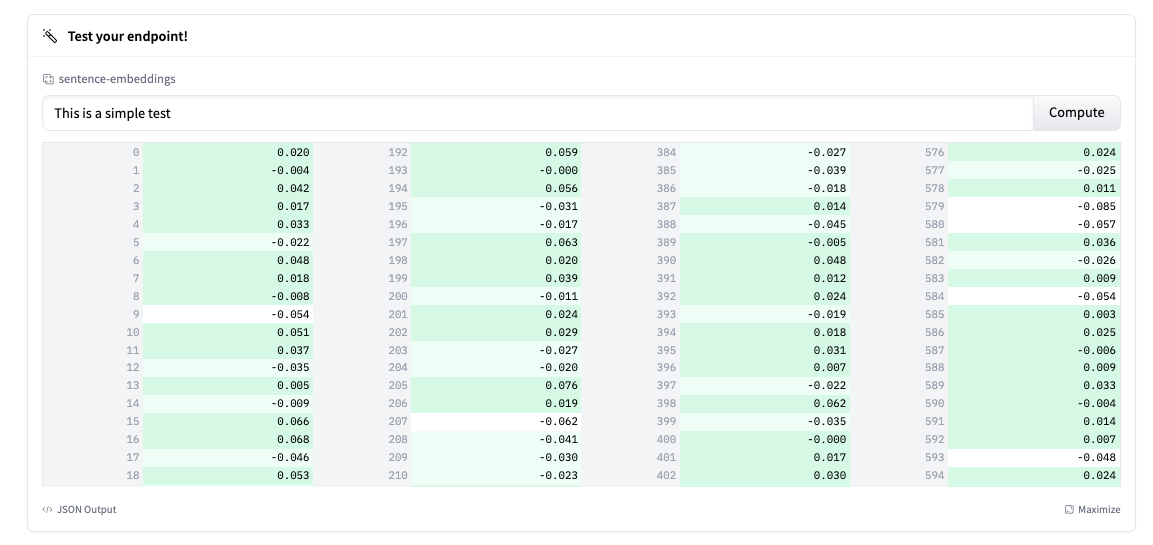1153x545 pixels.
Task: Select the 0.076 value at index 205
Action: pyautogui.click(x=561, y=386)
